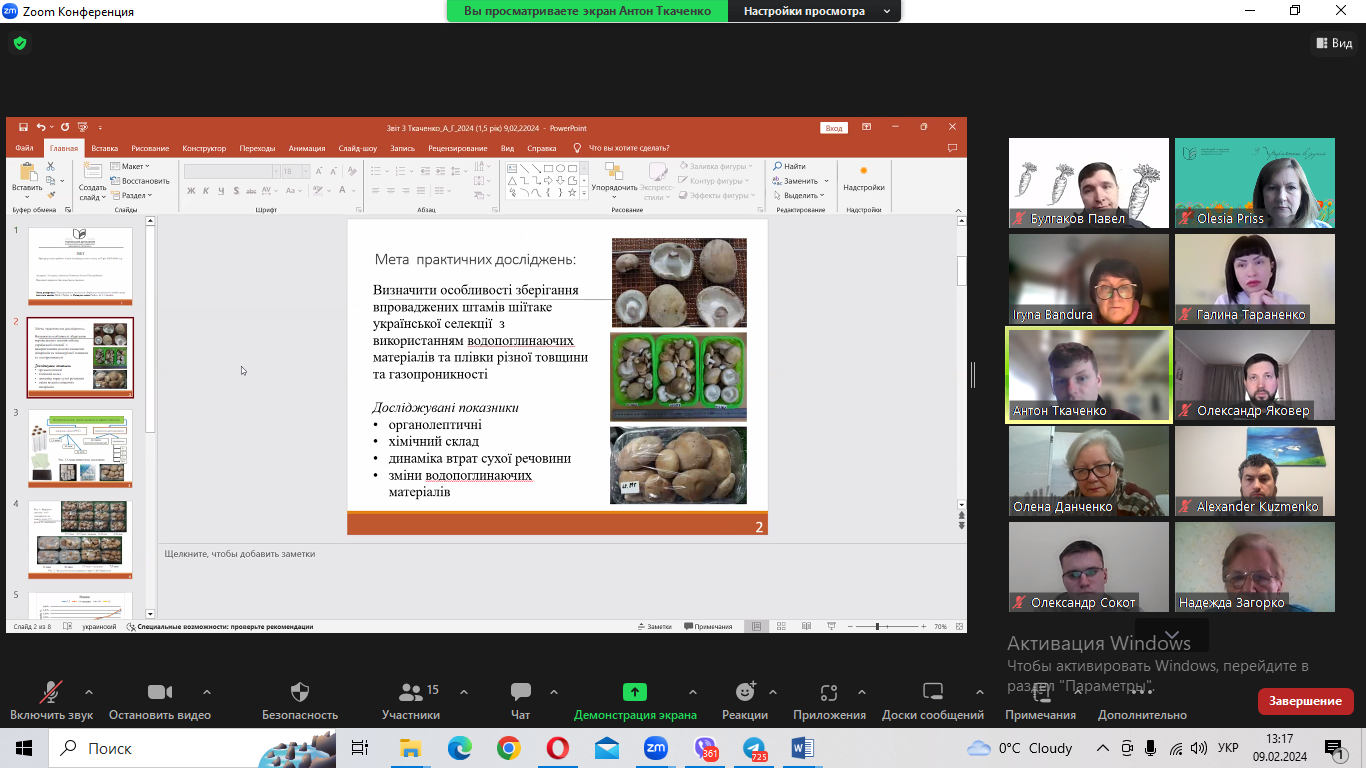Open Настройки просмотра dropdown
This screenshot has width=1366, height=768.
point(815,11)
